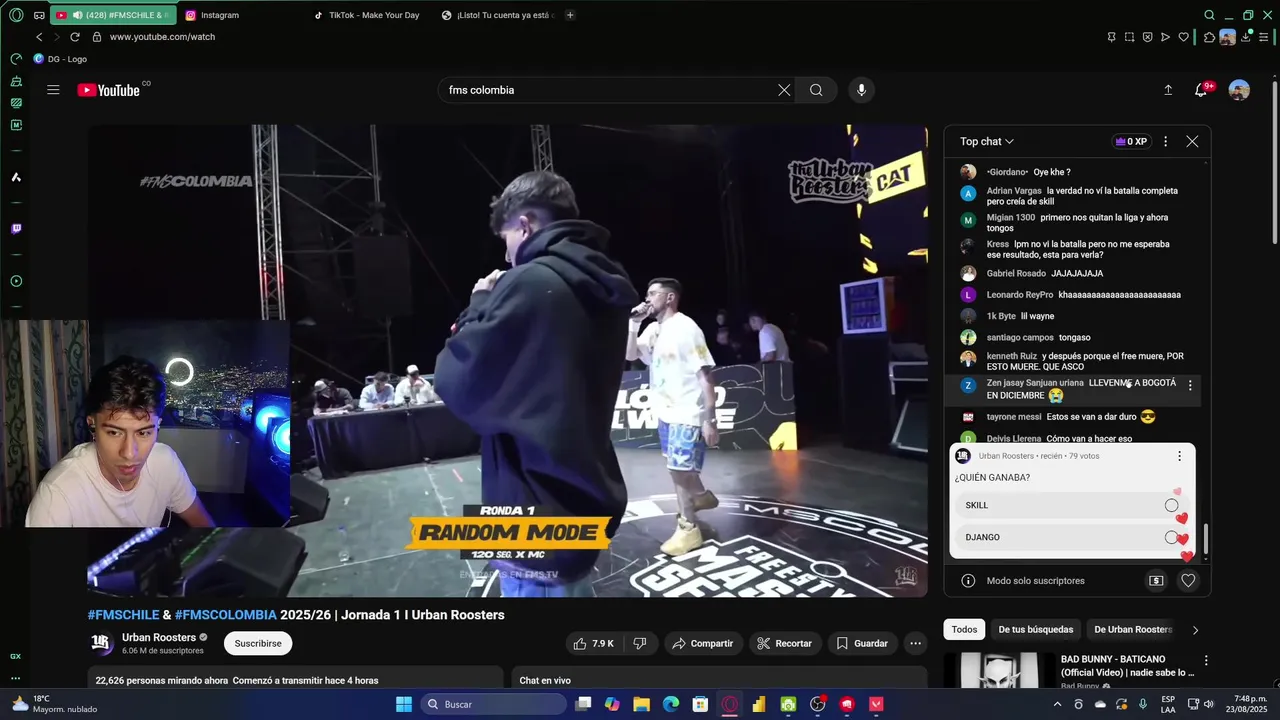Click the live chat scrollbar
The height and width of the screenshot is (720, 1280).
1205,540
